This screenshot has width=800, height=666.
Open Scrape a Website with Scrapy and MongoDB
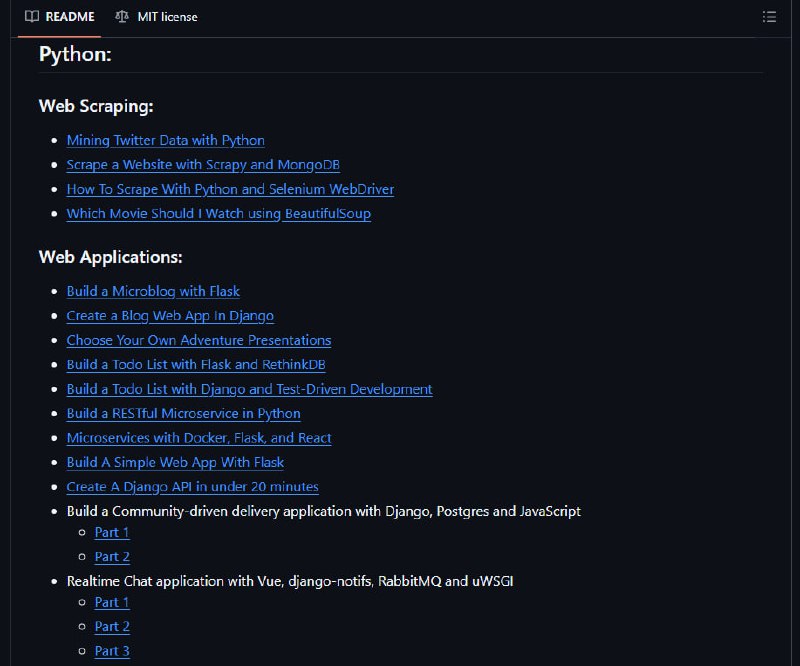[203, 165]
